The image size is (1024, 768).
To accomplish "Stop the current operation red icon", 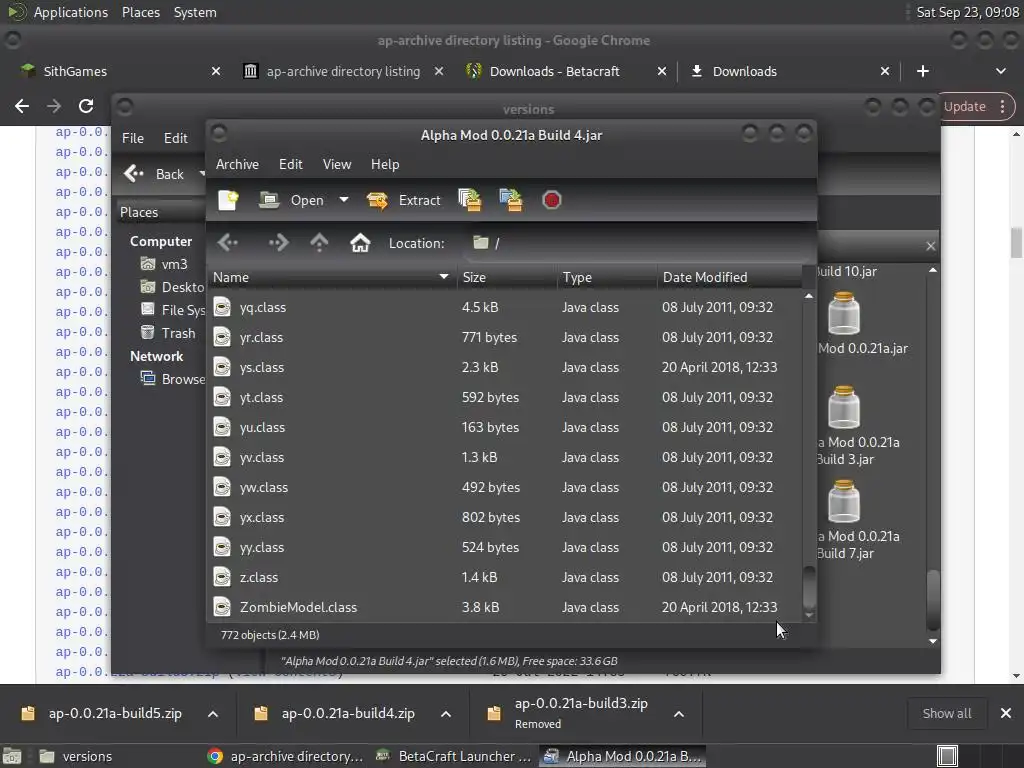I will pyautogui.click(x=552, y=200).
